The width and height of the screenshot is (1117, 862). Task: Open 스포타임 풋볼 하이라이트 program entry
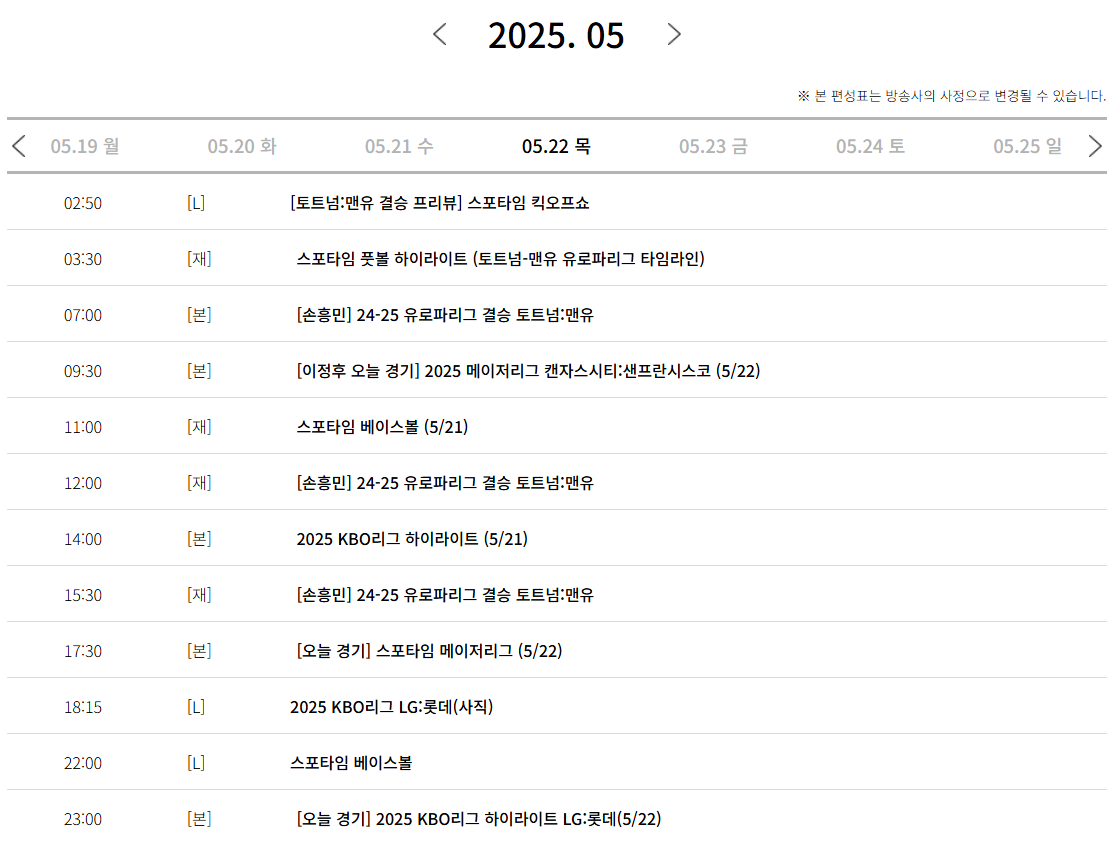500,259
